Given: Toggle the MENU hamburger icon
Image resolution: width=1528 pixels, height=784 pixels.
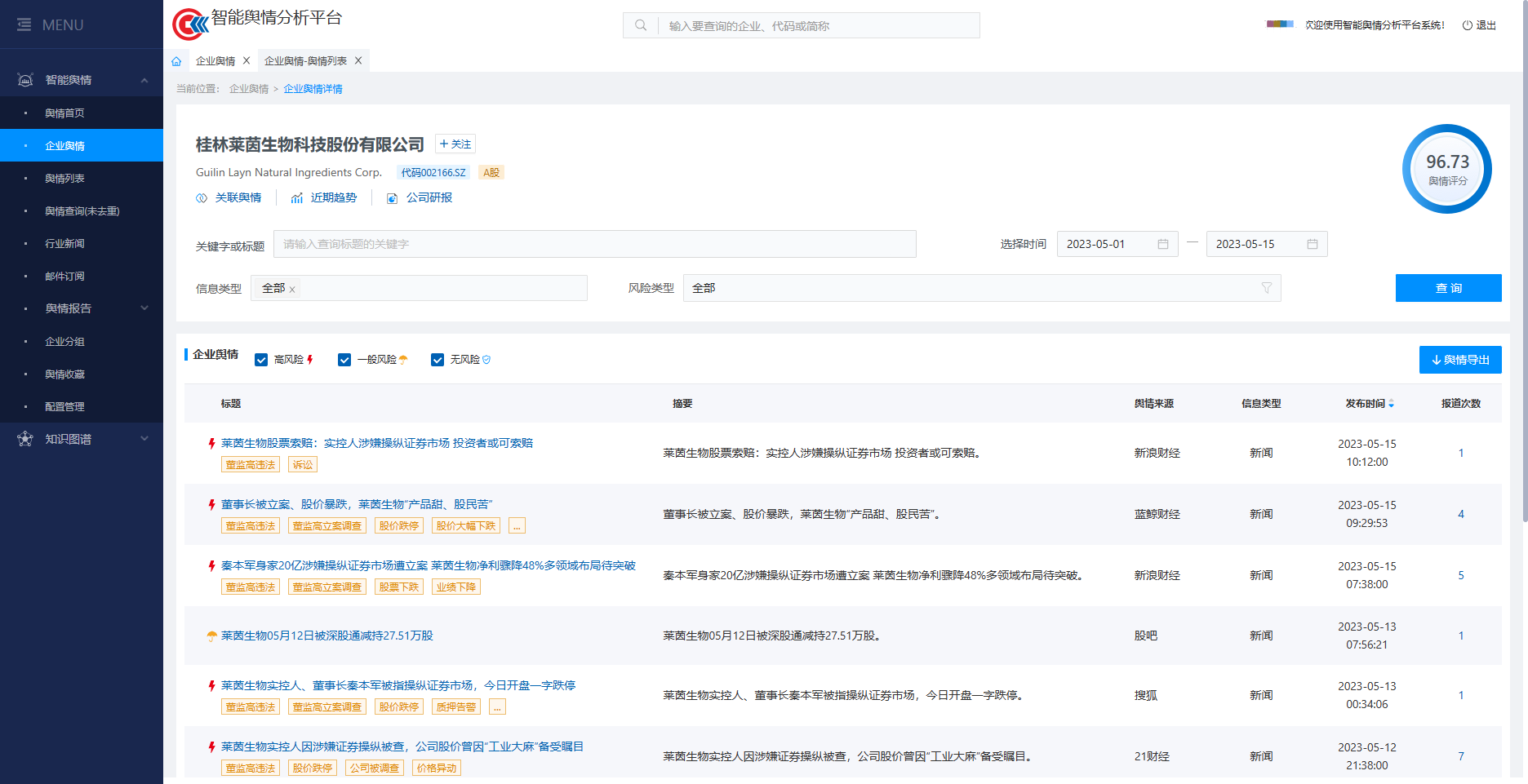Looking at the screenshot, I should (24, 25).
